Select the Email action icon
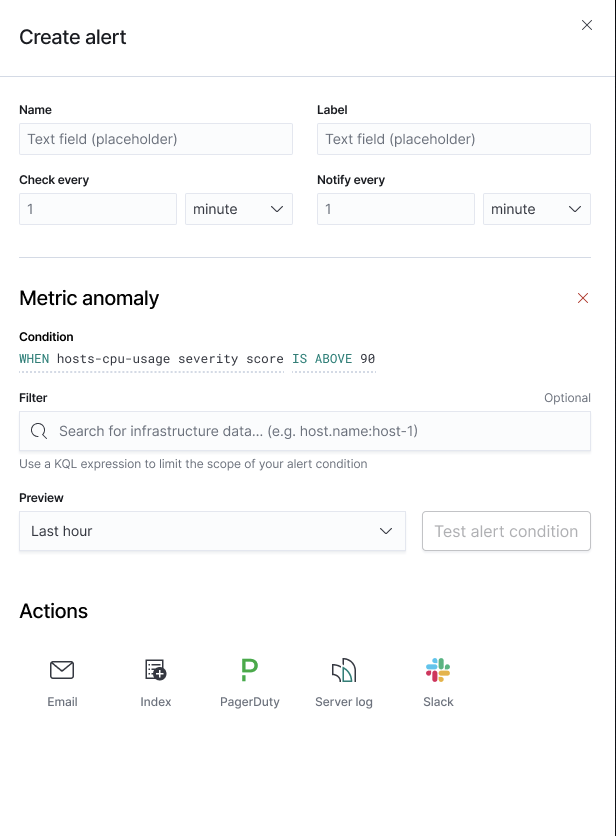Image resolution: width=616 pixels, height=836 pixels. [x=62, y=670]
